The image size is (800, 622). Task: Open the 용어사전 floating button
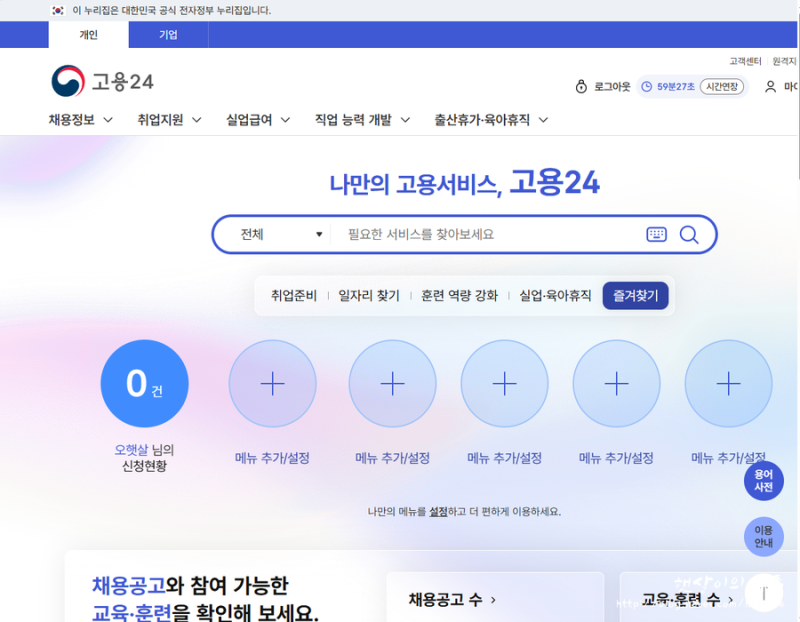763,481
